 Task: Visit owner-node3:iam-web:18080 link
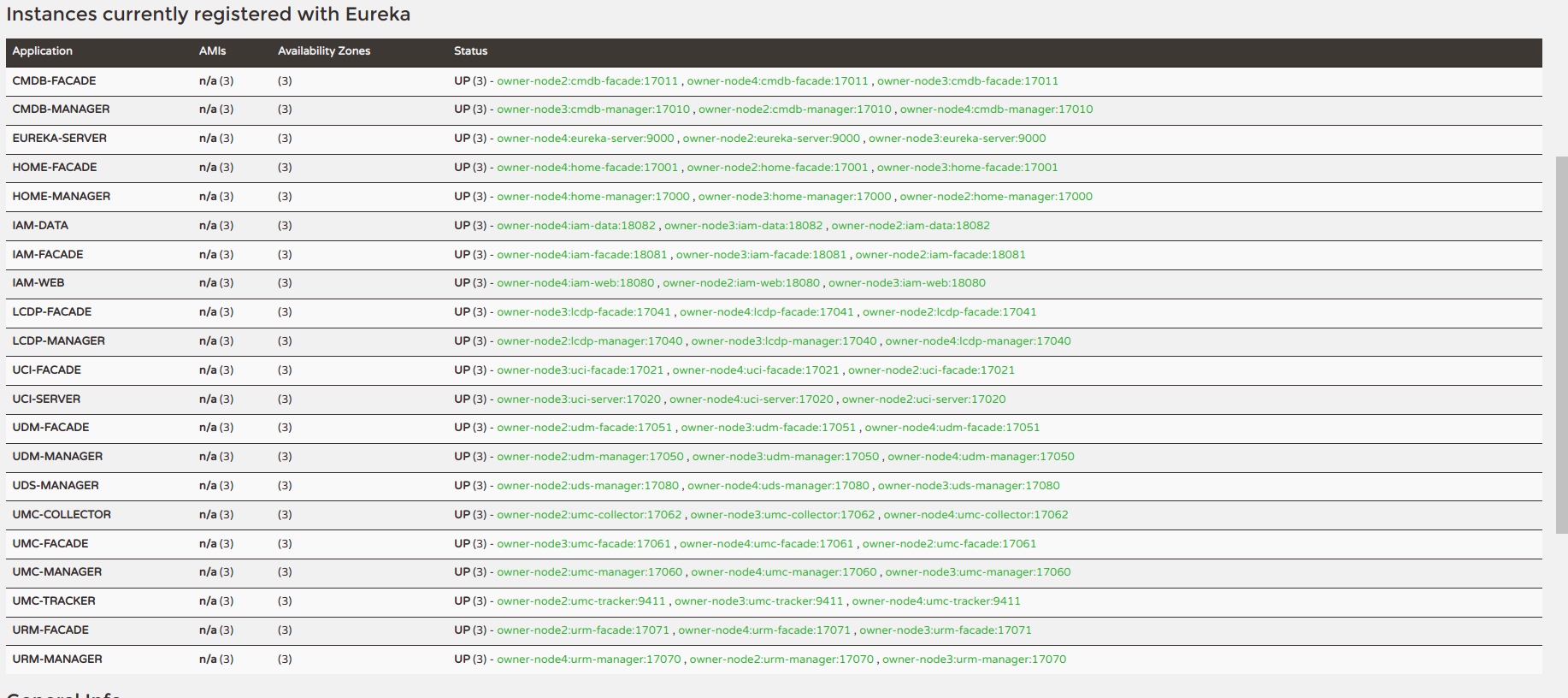click(907, 283)
